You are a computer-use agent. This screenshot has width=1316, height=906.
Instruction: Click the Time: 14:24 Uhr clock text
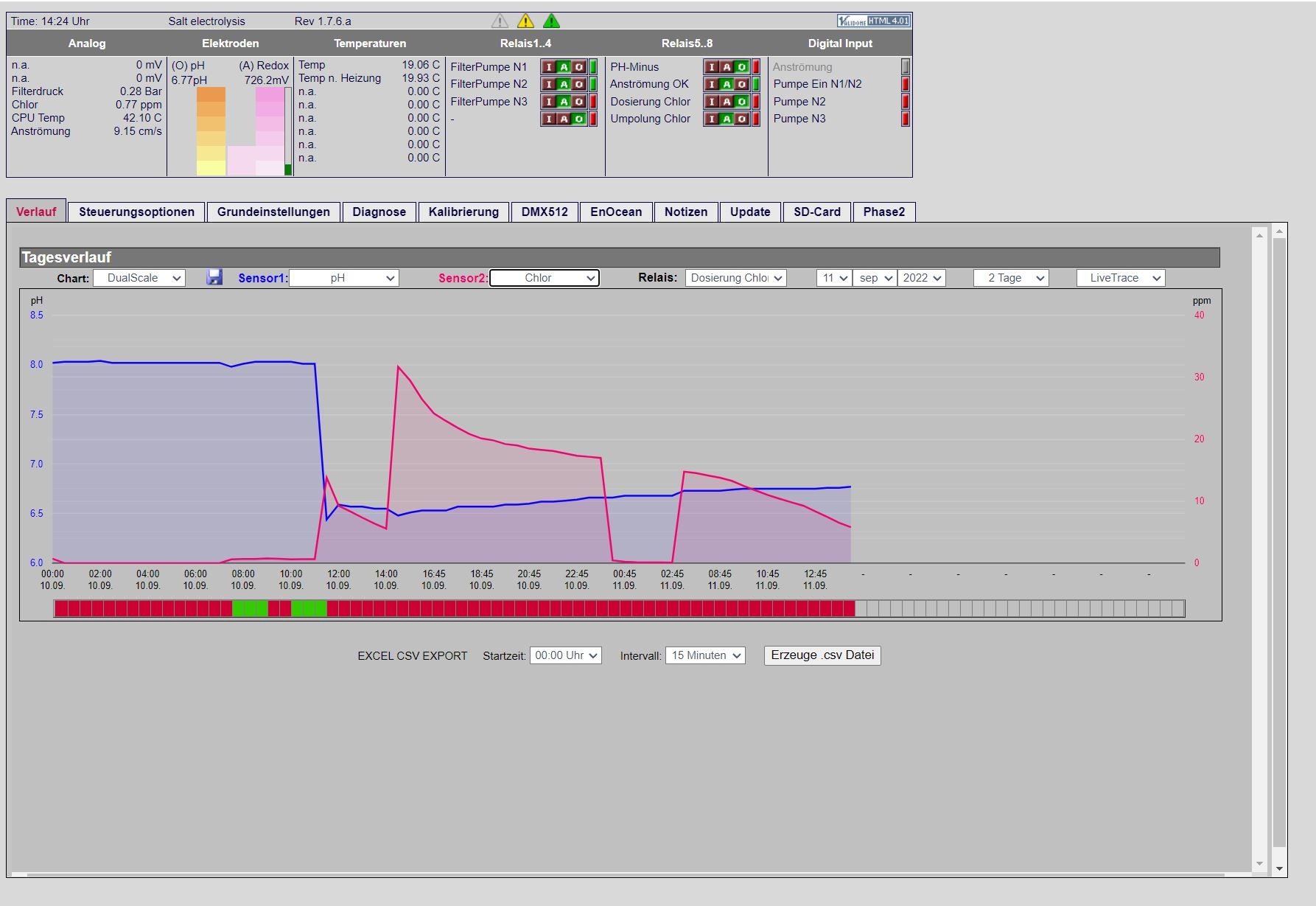(50, 21)
